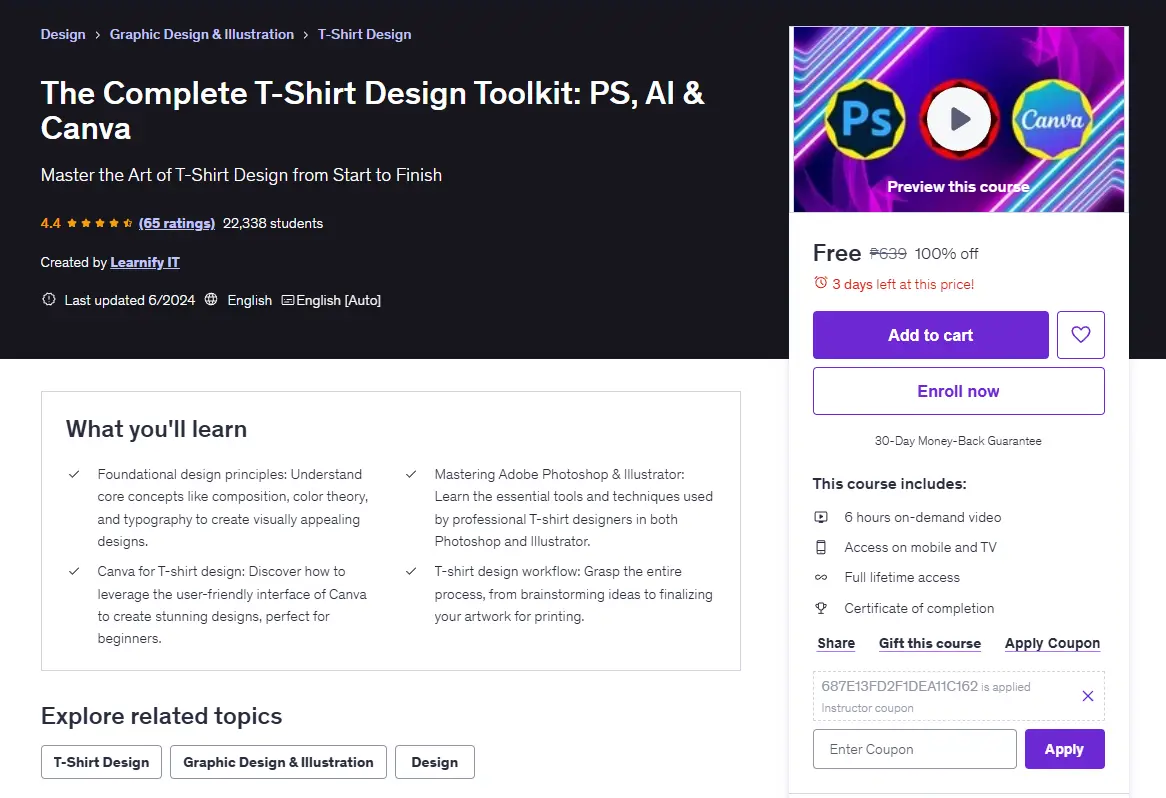Click the infinity lifetime access icon
The width and height of the screenshot is (1166, 798).
click(821, 577)
